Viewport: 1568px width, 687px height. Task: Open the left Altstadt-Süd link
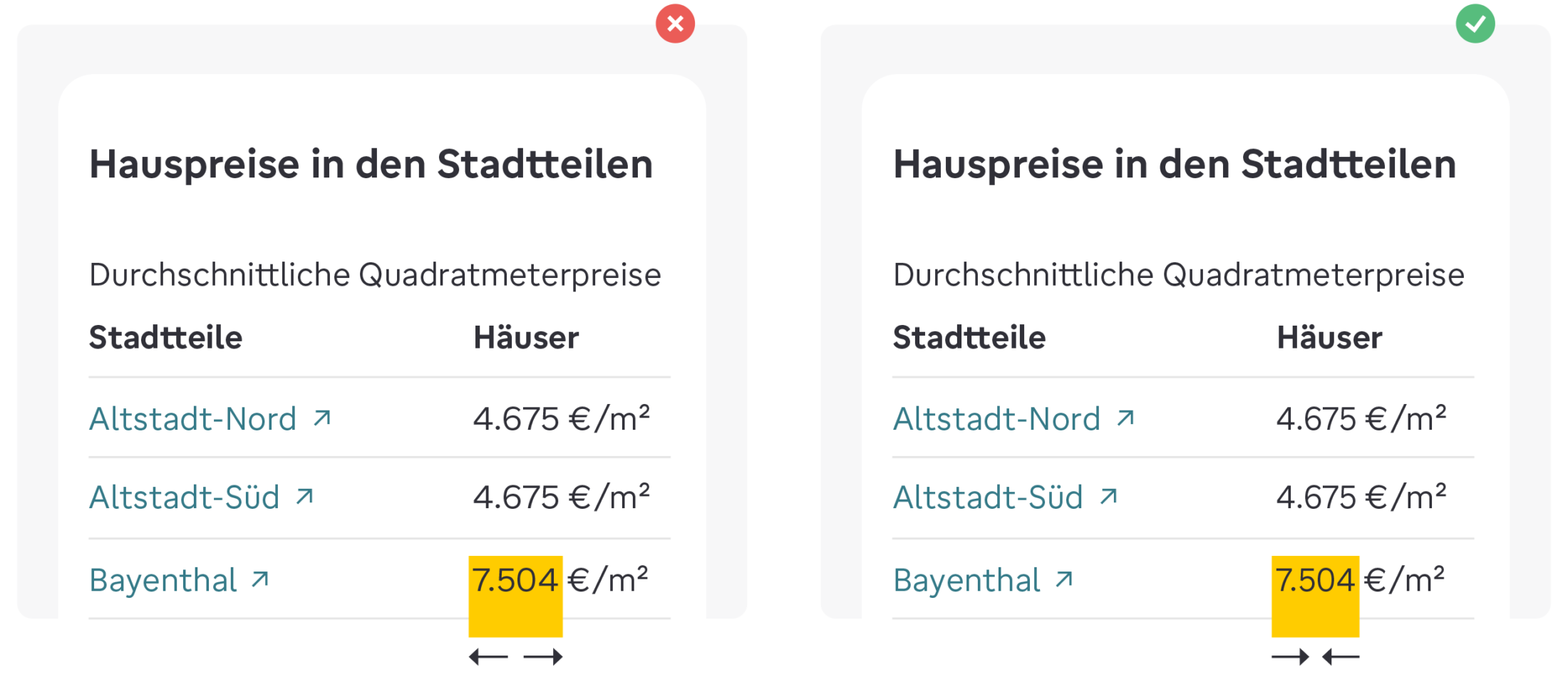[x=202, y=497]
